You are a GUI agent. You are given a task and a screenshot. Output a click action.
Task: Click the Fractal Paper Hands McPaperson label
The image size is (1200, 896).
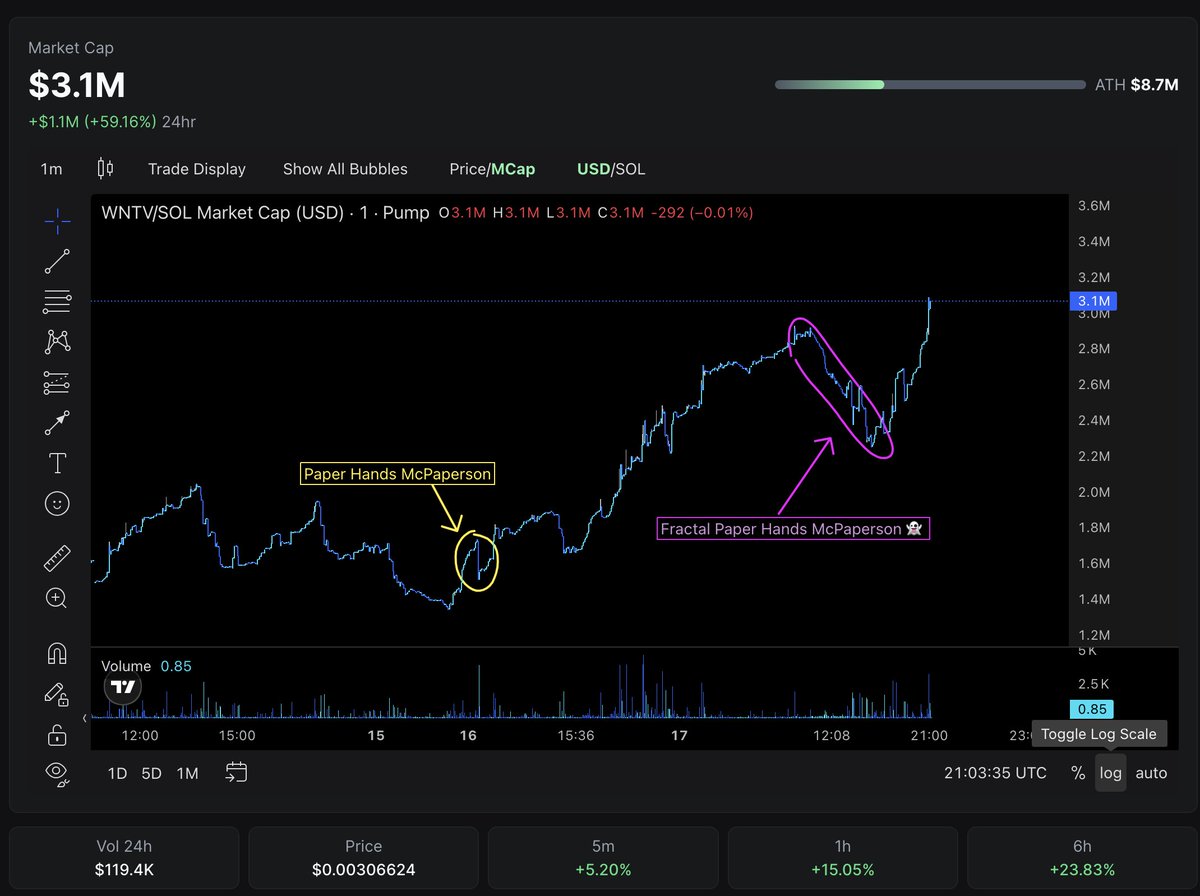(793, 528)
